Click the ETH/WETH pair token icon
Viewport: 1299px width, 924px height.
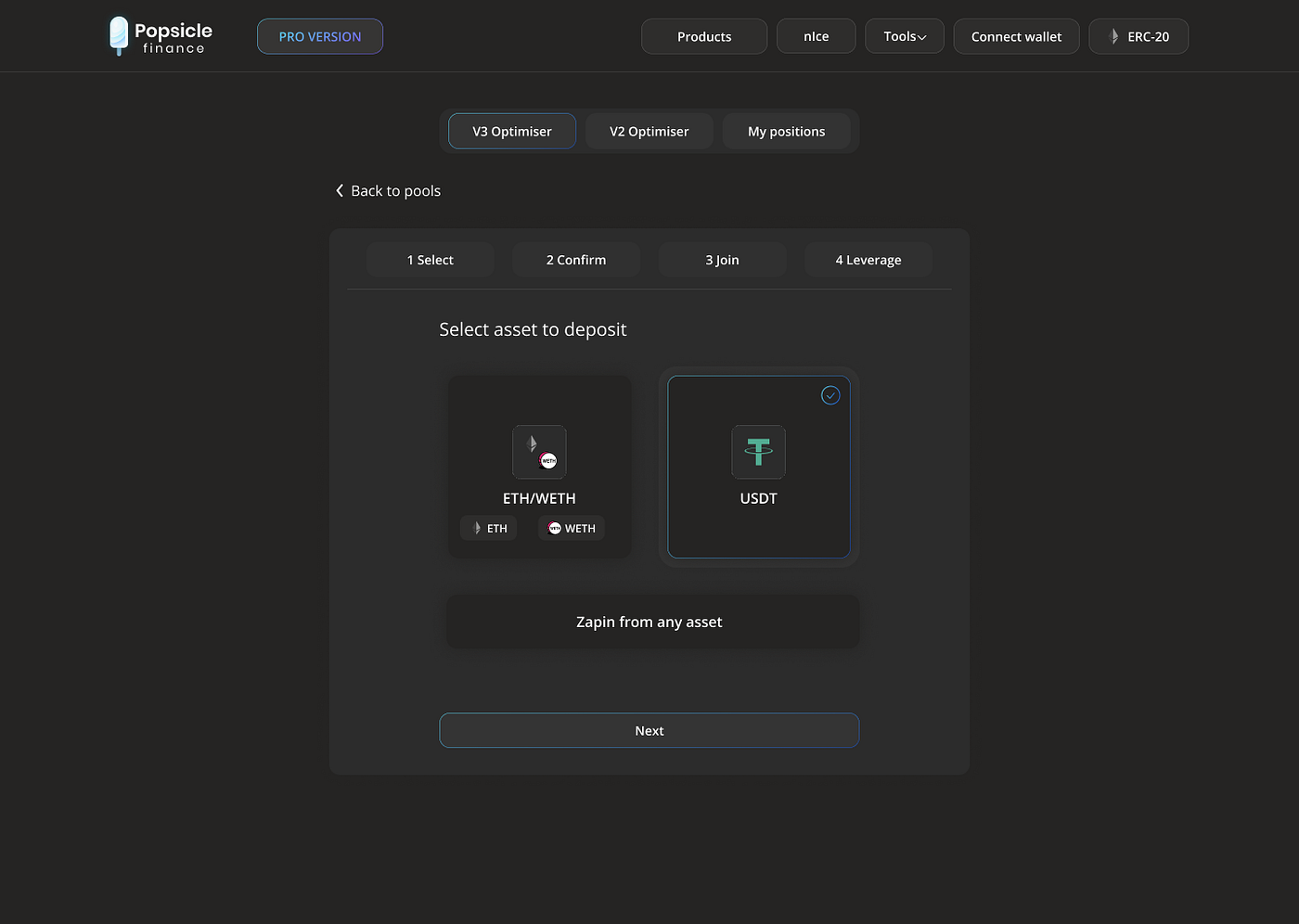pos(539,452)
